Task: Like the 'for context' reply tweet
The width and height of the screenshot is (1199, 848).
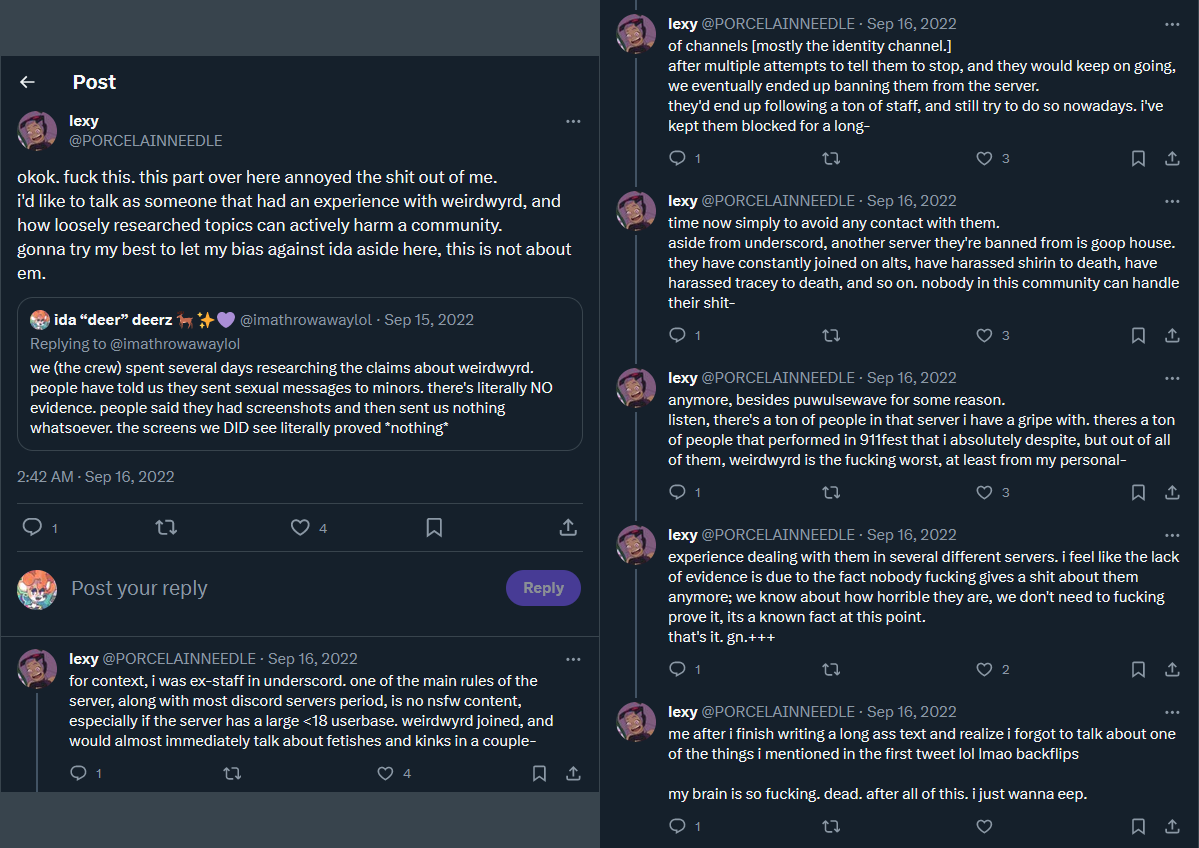Action: pyautogui.click(x=385, y=773)
